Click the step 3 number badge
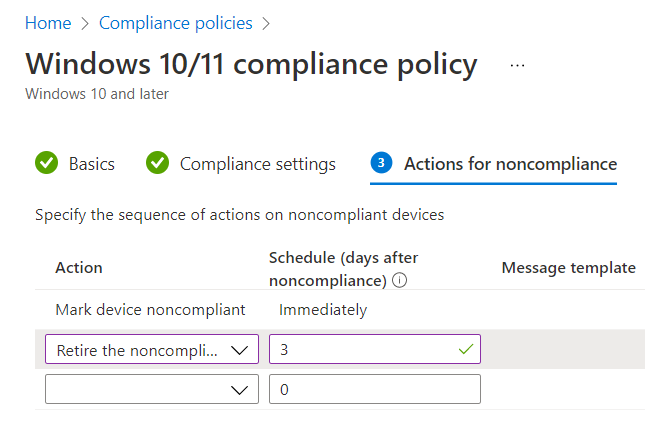Image resolution: width=645 pixels, height=431 pixels. point(381,163)
